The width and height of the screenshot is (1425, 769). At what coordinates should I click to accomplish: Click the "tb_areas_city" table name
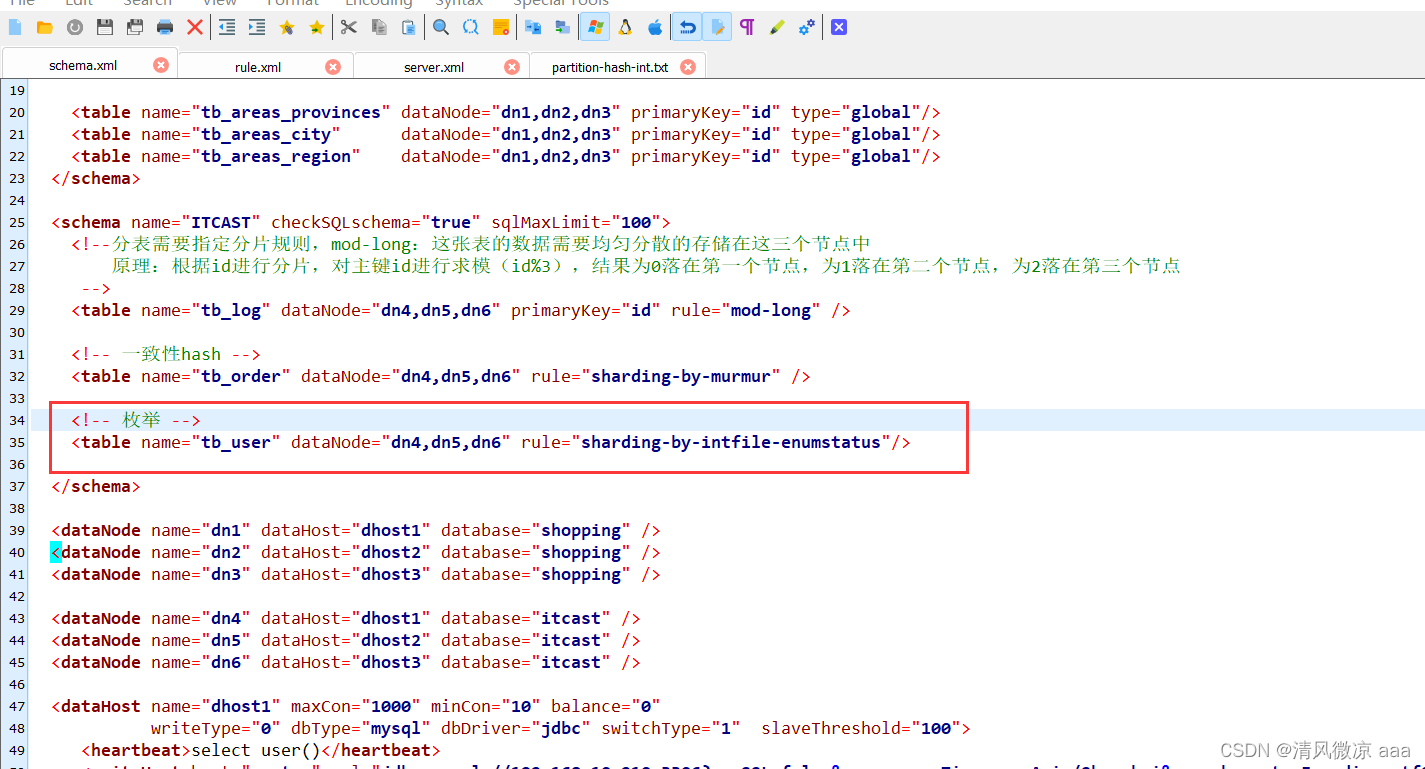pos(266,134)
